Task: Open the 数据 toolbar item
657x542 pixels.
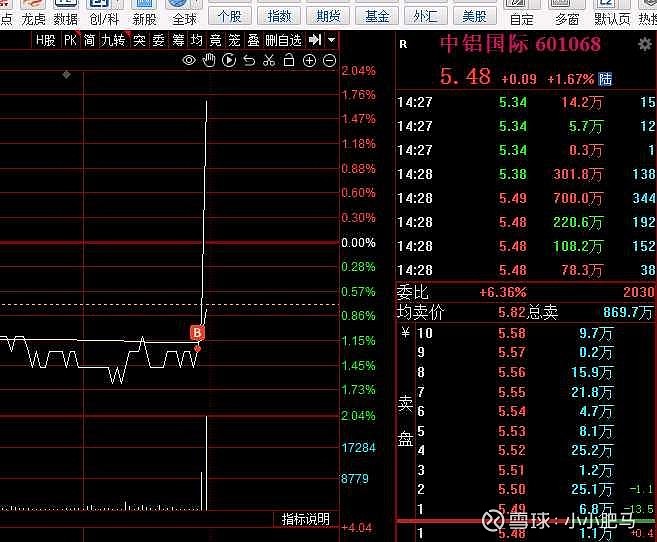Action: coord(66,13)
